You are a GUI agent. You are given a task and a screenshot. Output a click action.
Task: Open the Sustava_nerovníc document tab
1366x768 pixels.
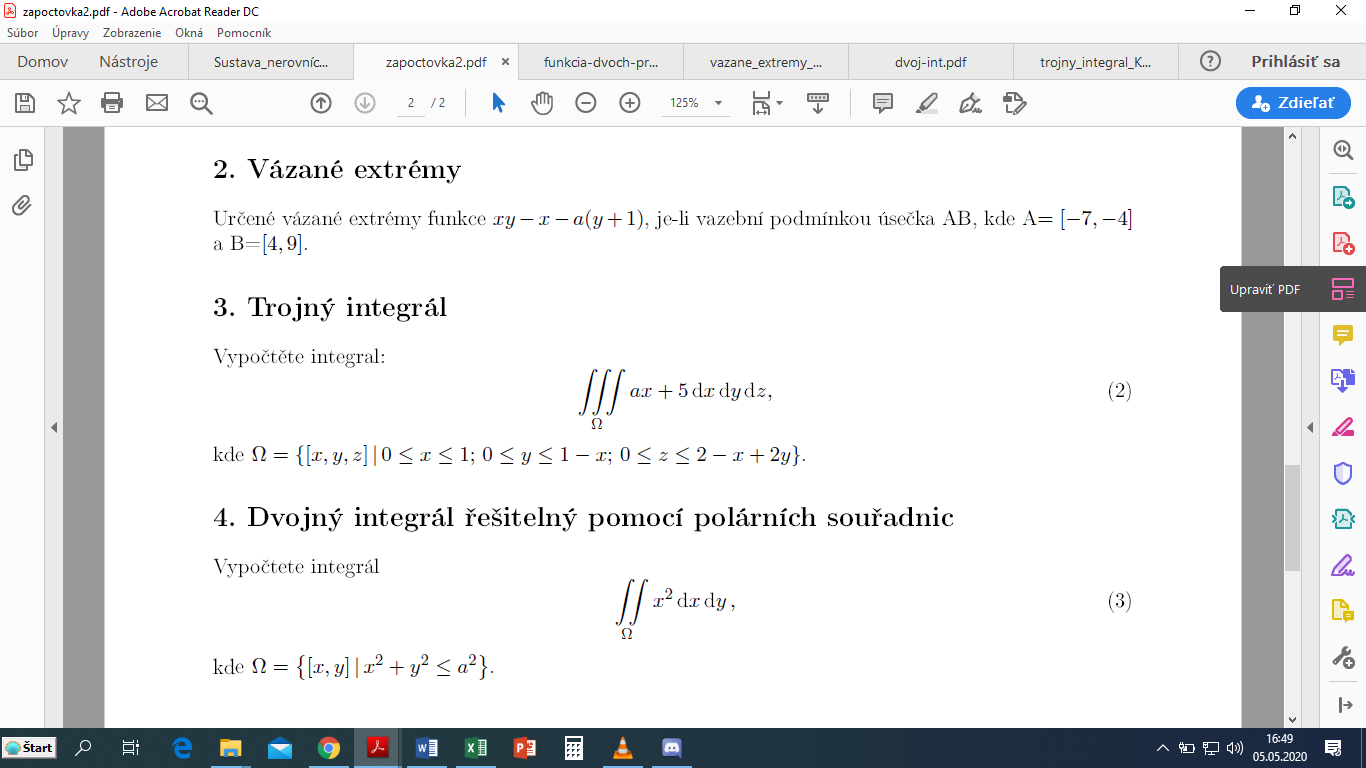click(x=270, y=62)
